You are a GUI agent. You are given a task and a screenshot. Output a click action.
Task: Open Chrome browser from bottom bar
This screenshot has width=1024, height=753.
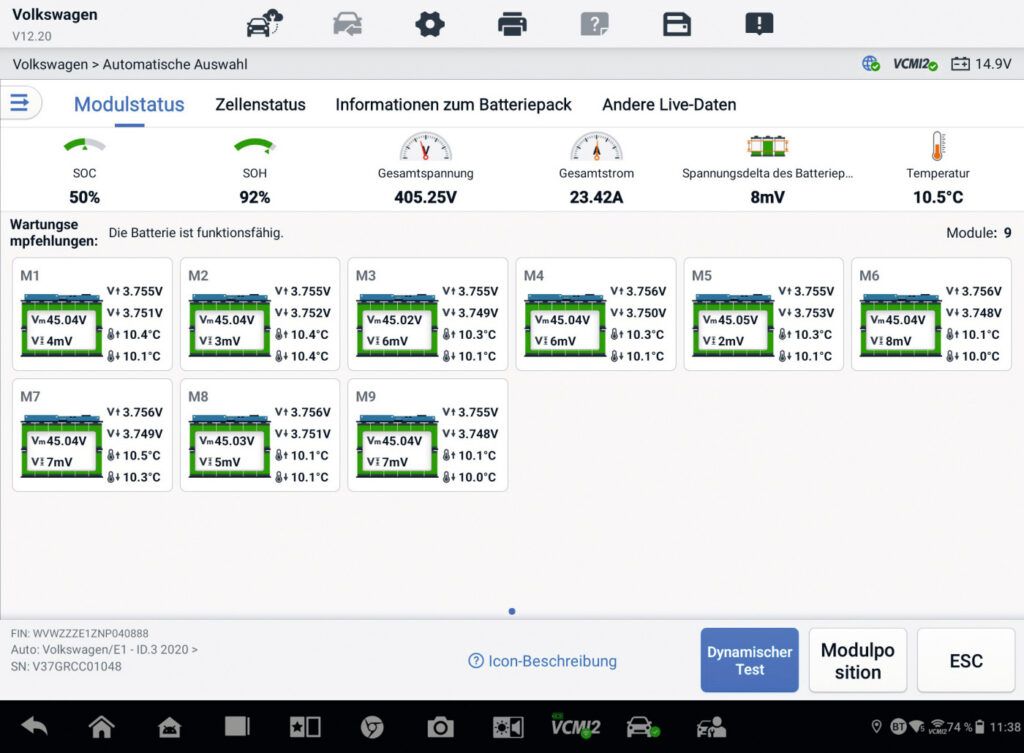pos(372,727)
